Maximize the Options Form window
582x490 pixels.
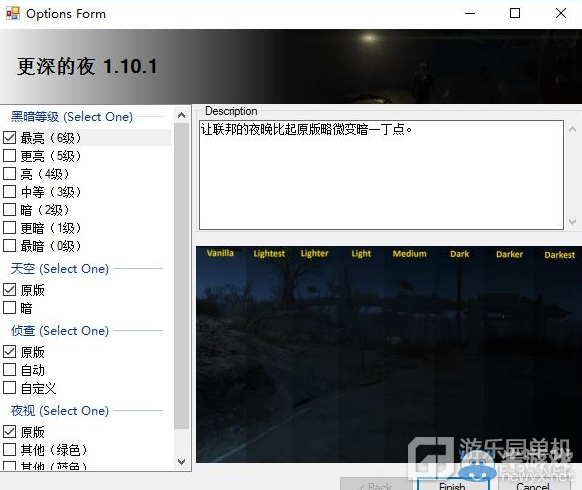515,13
